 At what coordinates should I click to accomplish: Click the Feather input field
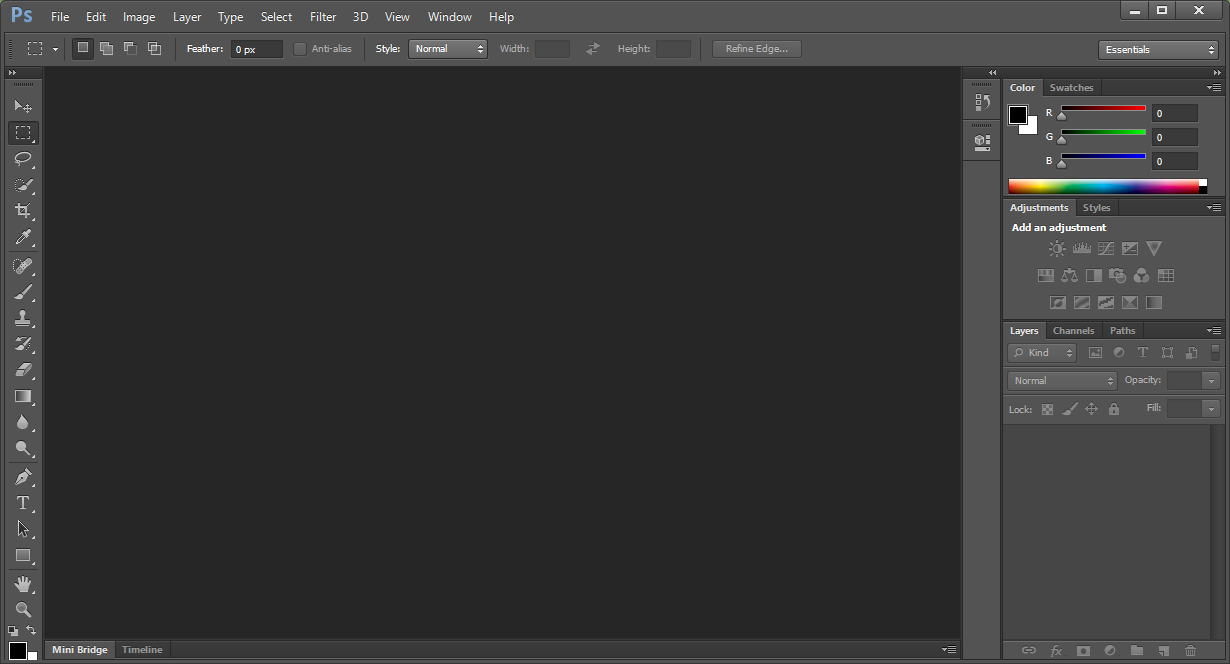coord(257,49)
